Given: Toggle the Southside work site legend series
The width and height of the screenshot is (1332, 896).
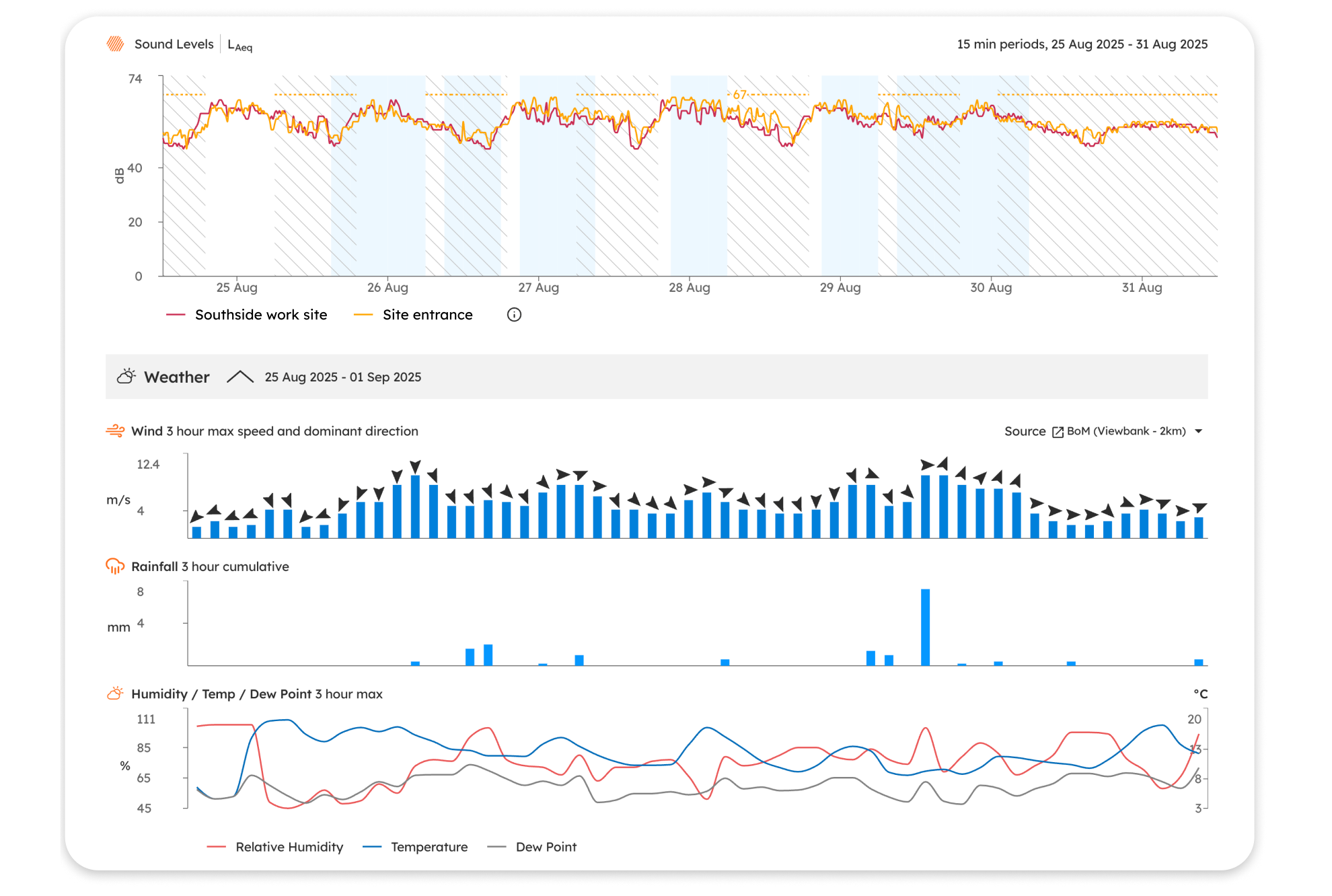Looking at the screenshot, I should point(247,315).
